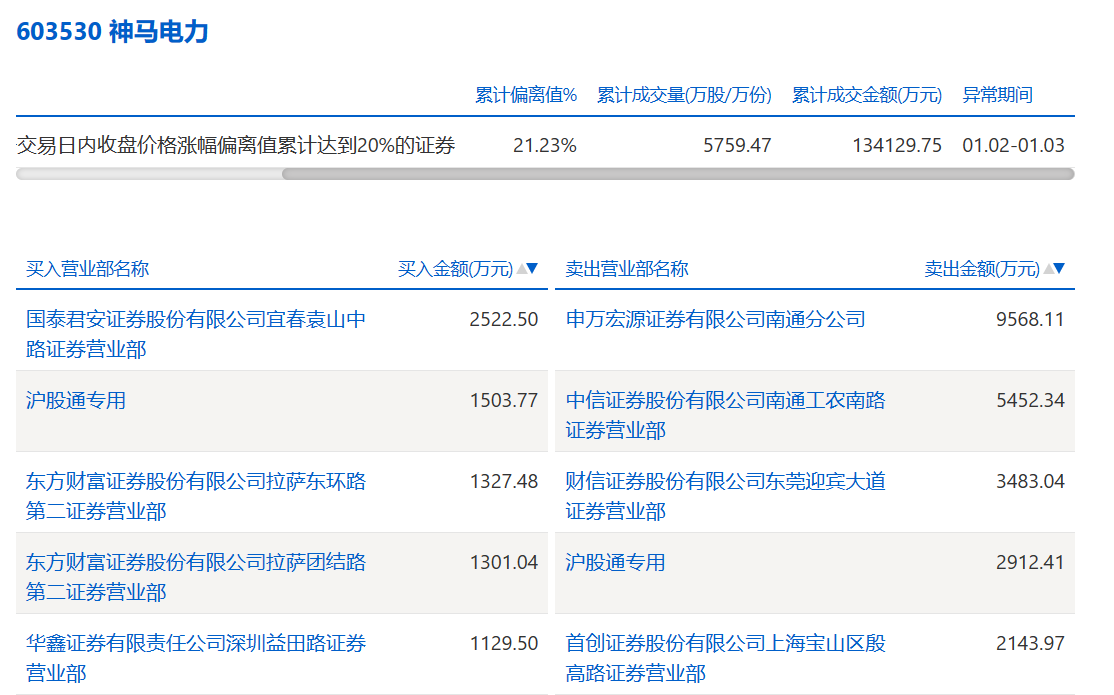Viewport: 1114px width, 695px height.
Task: Open 首创证券上海宝山区殷高路证券营业部 link
Action: tap(725, 658)
